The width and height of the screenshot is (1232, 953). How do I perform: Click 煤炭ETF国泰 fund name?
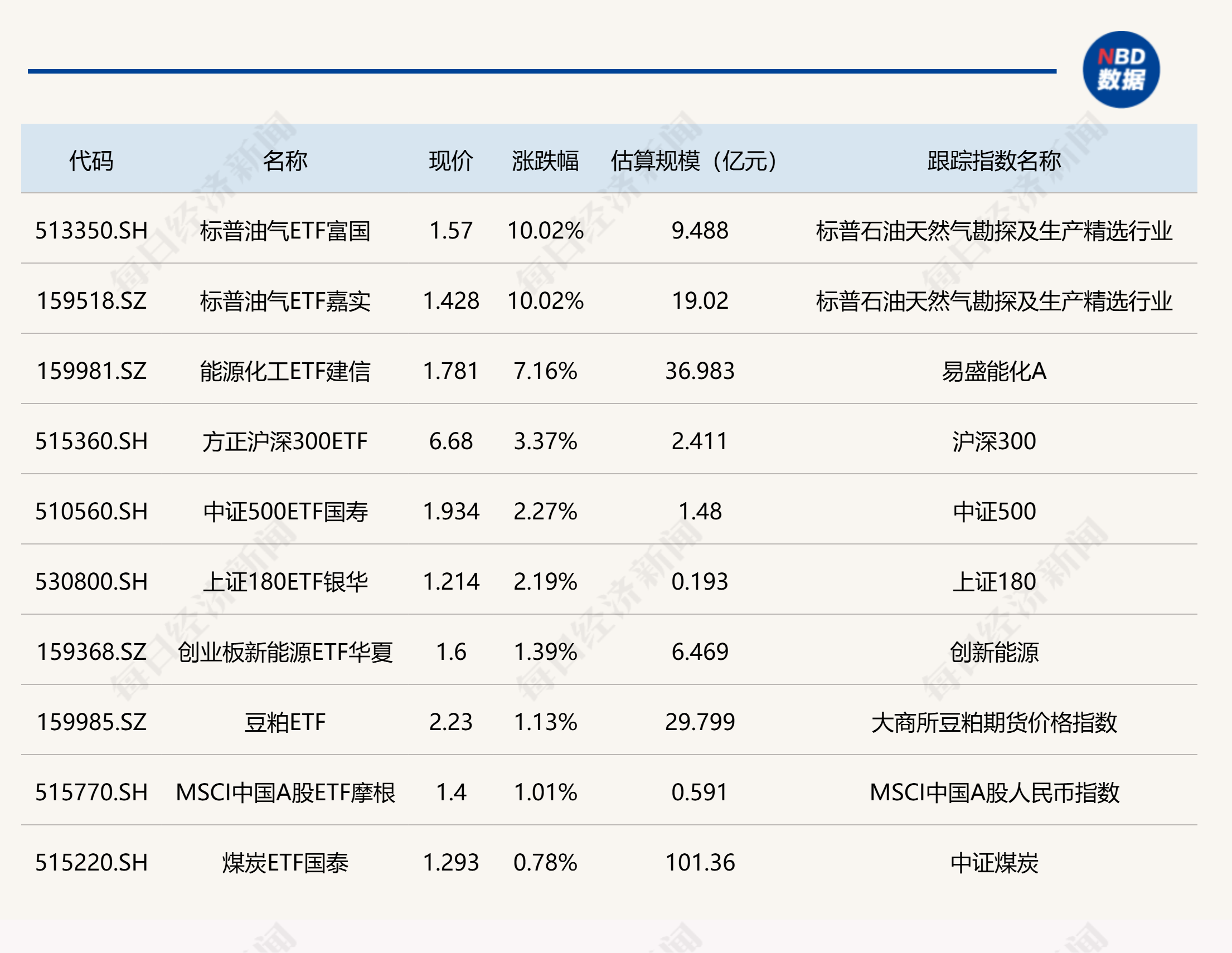point(285,863)
